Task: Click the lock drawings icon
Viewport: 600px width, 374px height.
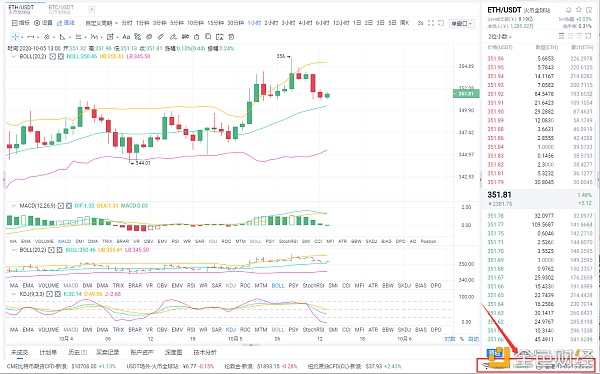Action: tap(197, 37)
